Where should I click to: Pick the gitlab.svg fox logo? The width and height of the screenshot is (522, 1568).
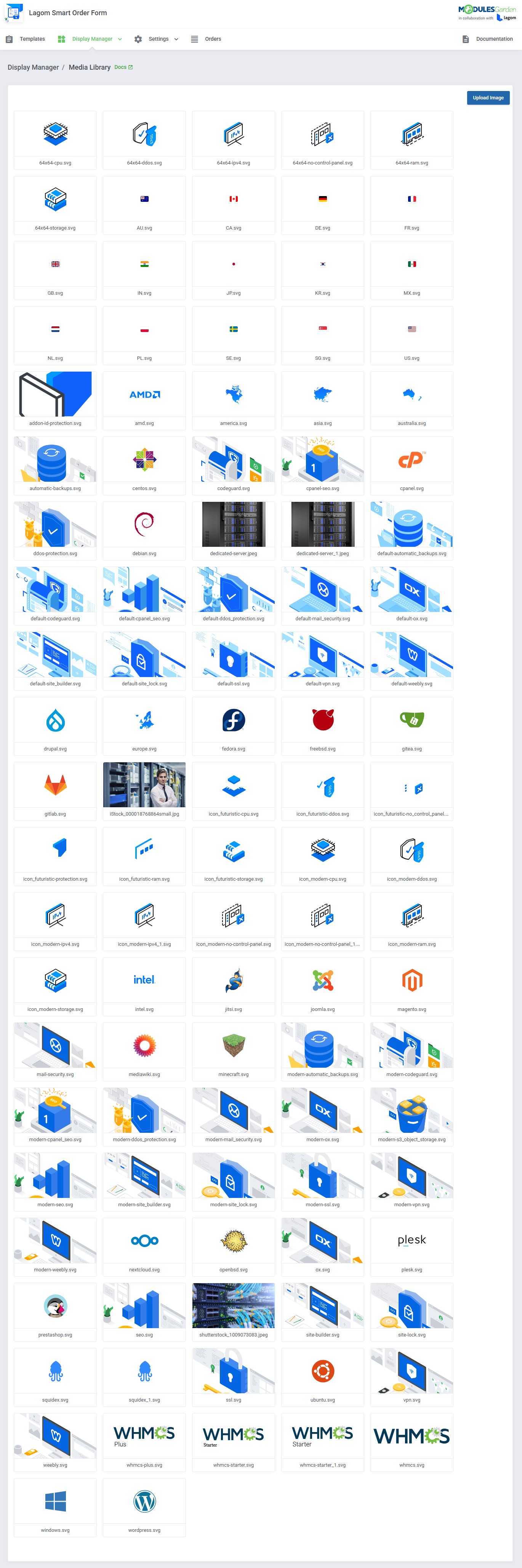(55, 785)
